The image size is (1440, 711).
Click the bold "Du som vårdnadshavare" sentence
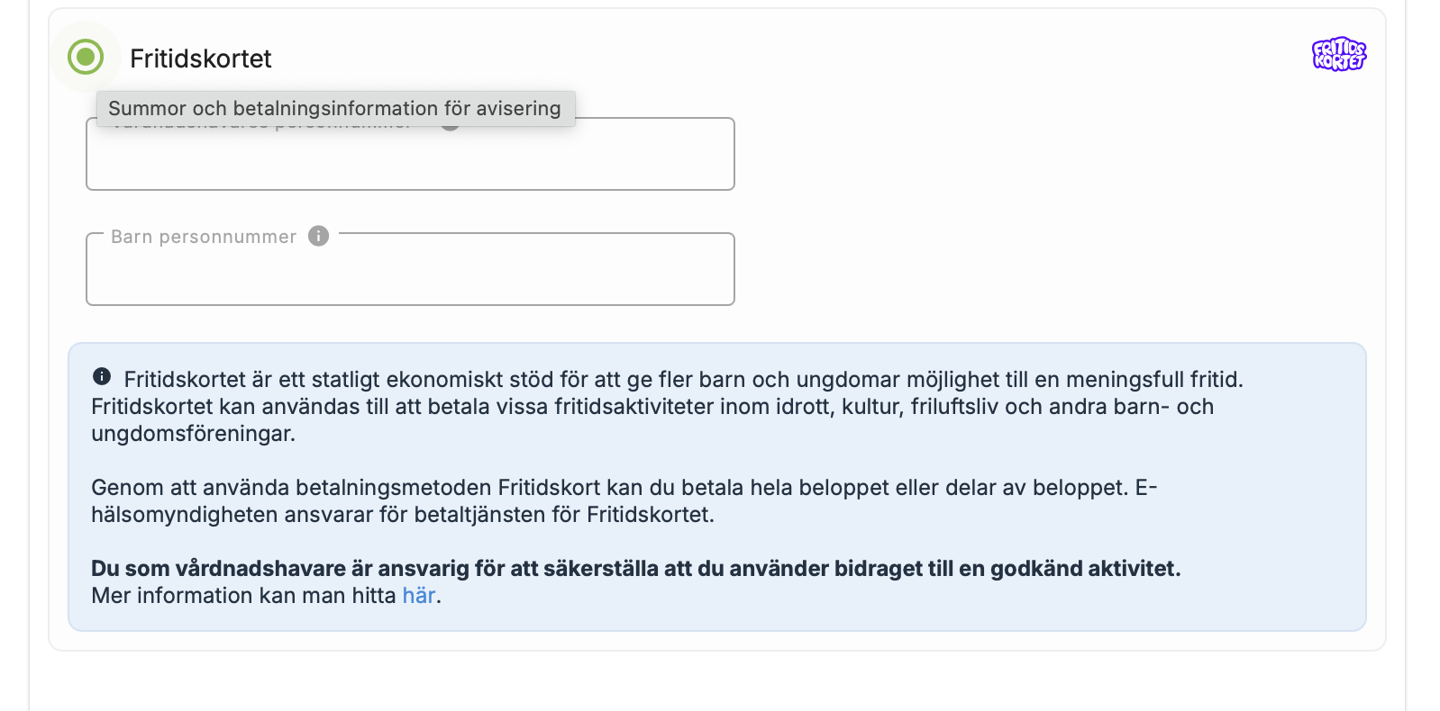coord(635,569)
